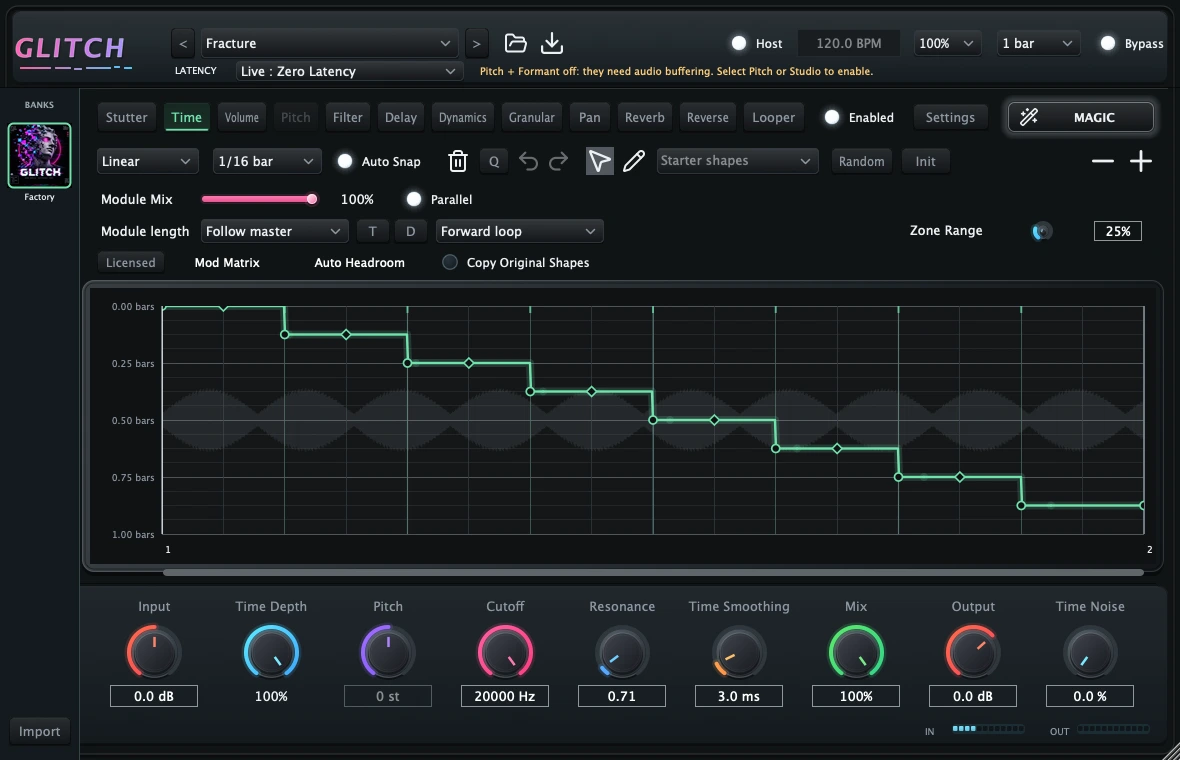Click the Zone Range knob
This screenshot has width=1180, height=760.
click(x=1042, y=231)
